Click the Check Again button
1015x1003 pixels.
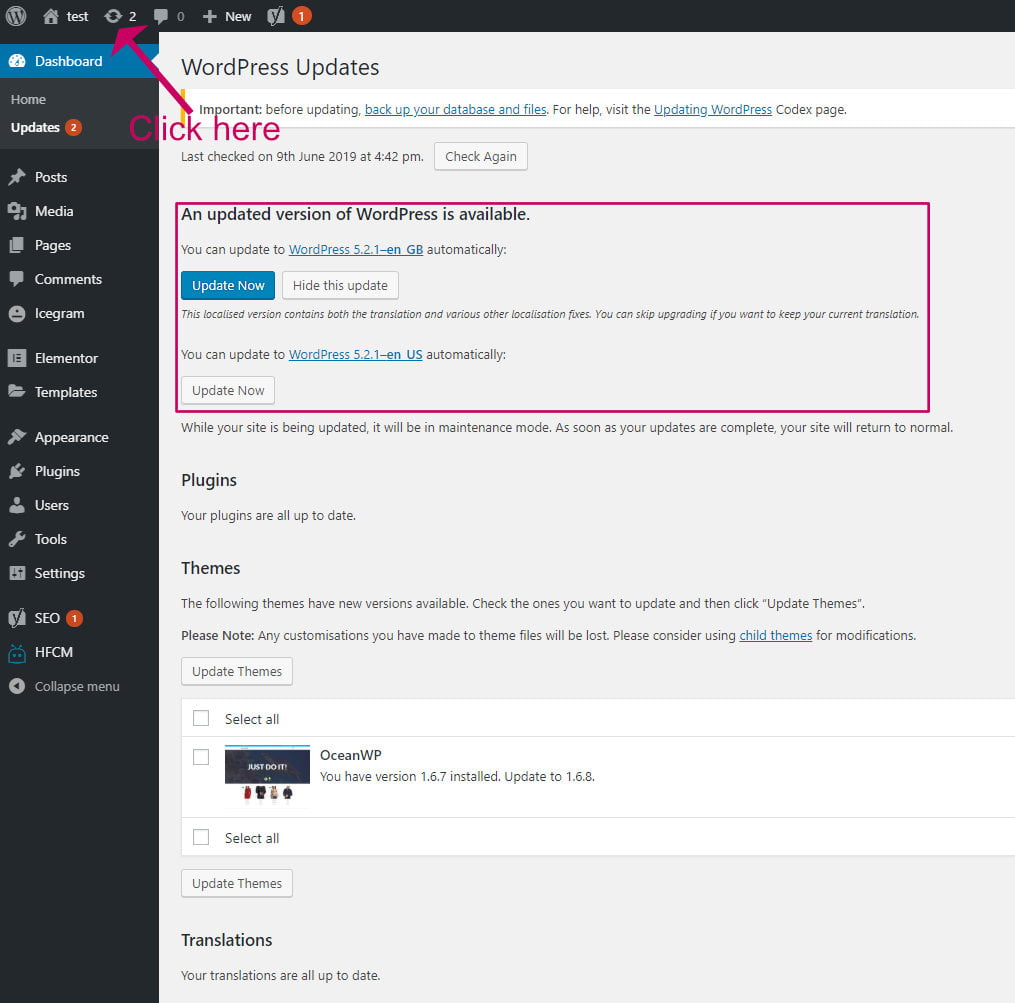(481, 157)
